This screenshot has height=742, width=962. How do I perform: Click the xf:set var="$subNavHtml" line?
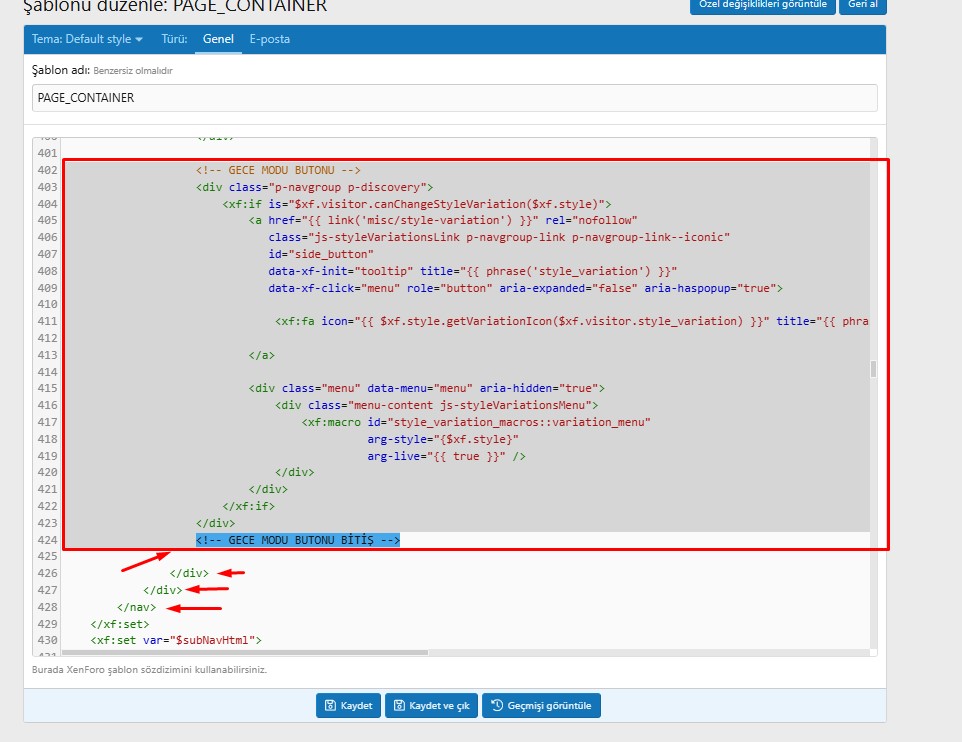[176, 640]
